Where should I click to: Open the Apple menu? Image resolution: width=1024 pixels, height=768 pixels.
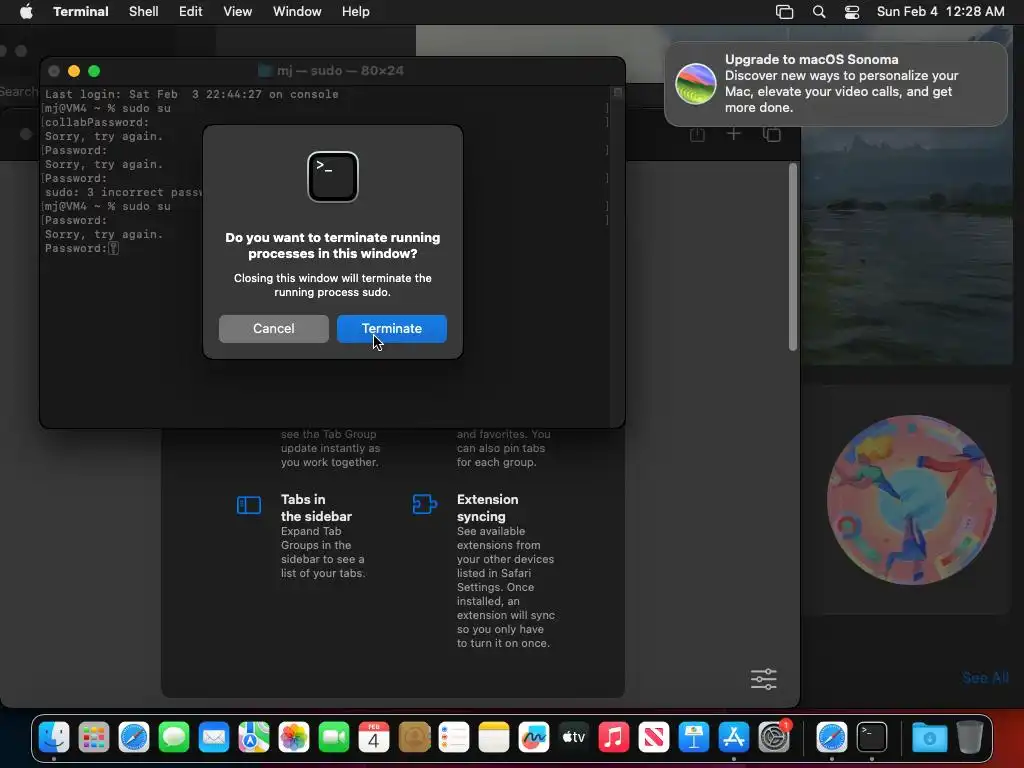click(26, 12)
